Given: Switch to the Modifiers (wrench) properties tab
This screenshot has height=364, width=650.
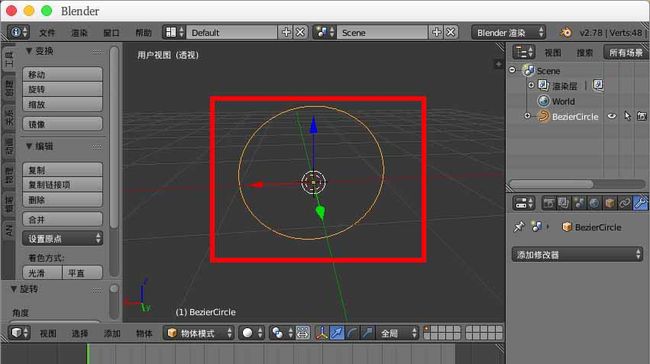Looking at the screenshot, I should click(x=640, y=203).
